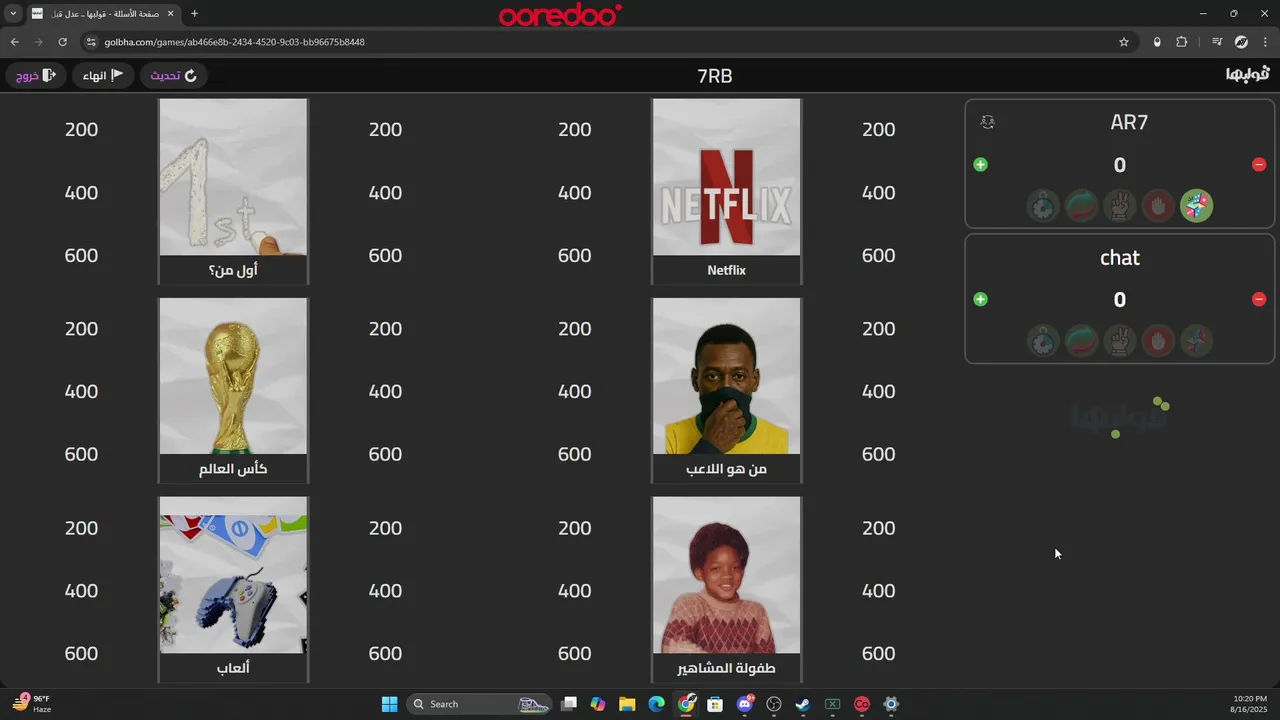1280x720 pixels.
Task: Use chat team's two-fingers lifeline icon
Action: (x=1119, y=341)
